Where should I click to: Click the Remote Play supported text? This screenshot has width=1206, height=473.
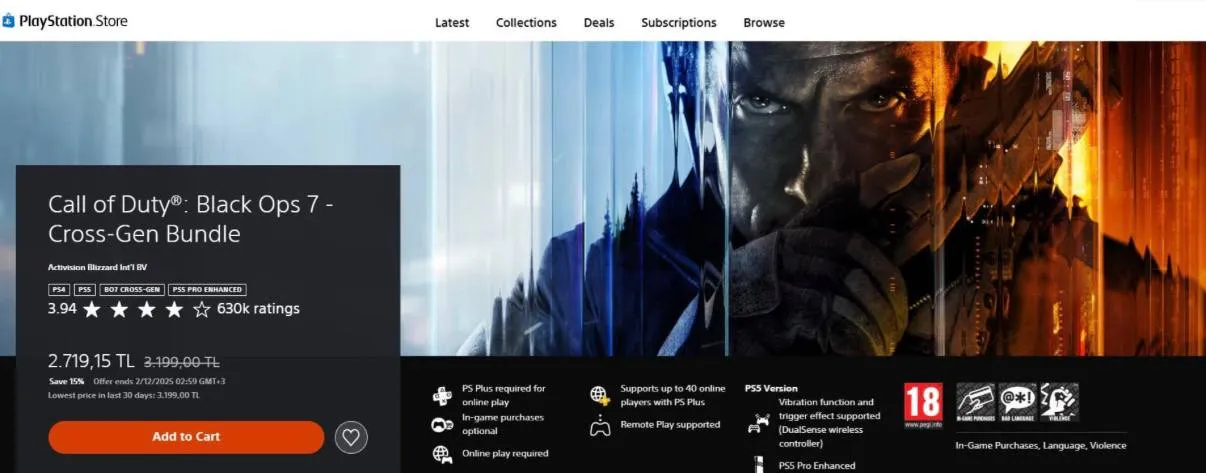click(x=670, y=424)
